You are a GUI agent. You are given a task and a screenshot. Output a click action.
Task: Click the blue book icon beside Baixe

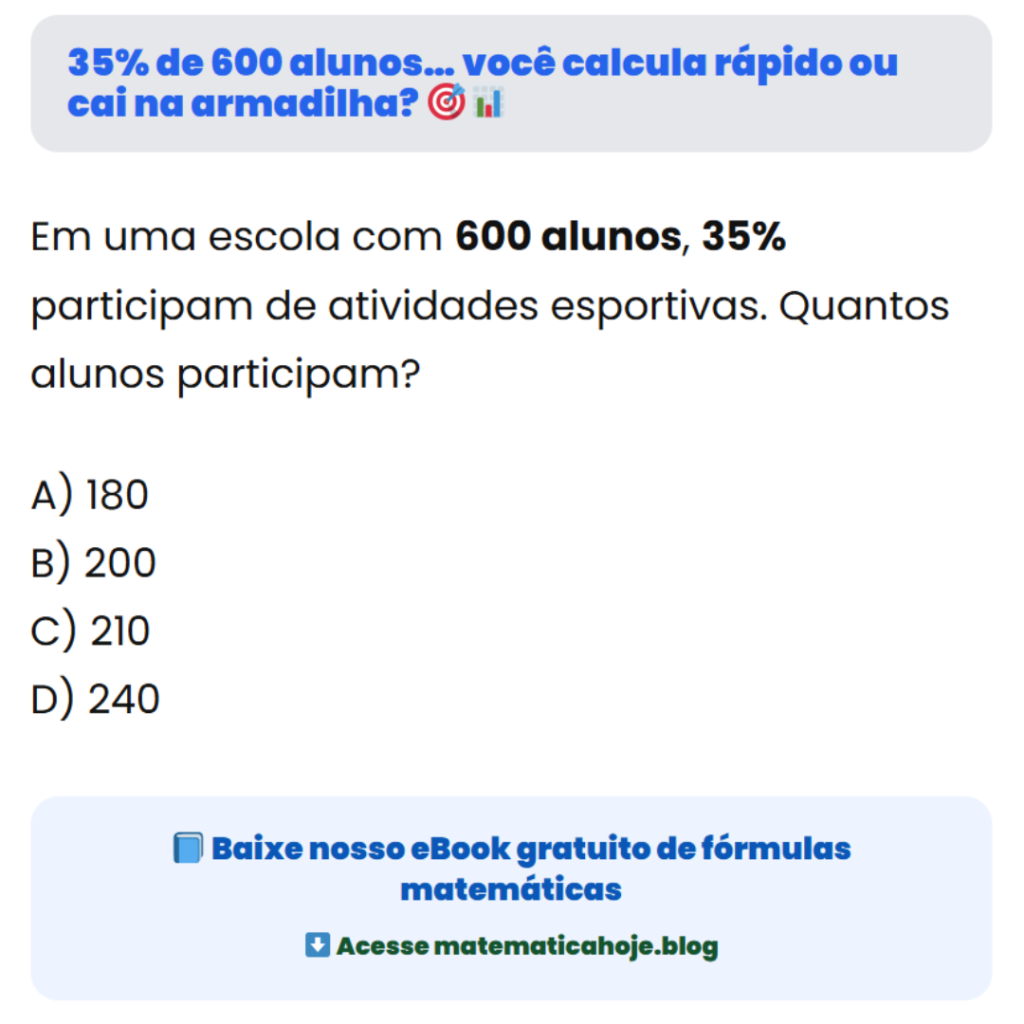[x=188, y=849]
